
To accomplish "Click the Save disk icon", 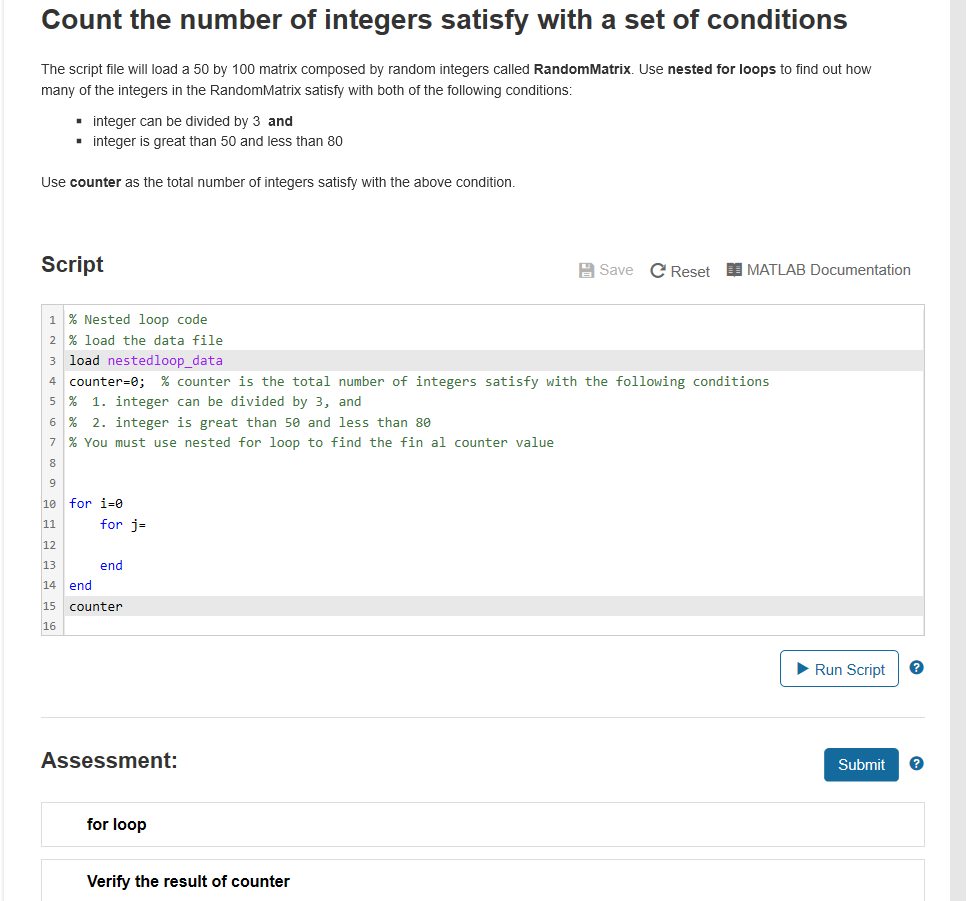I will click(x=585, y=269).
